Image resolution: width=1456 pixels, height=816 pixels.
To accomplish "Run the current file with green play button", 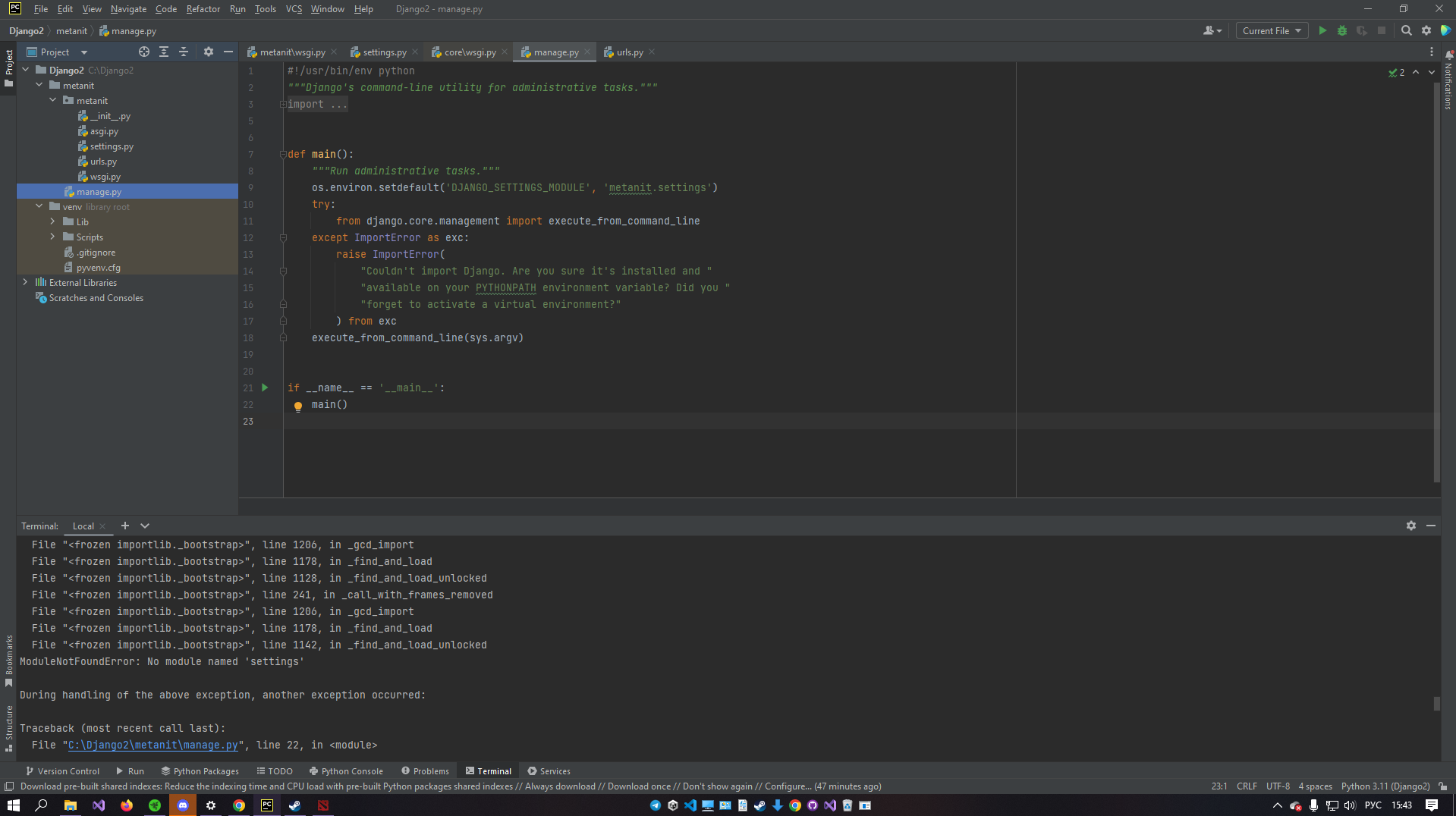I will 1322,30.
